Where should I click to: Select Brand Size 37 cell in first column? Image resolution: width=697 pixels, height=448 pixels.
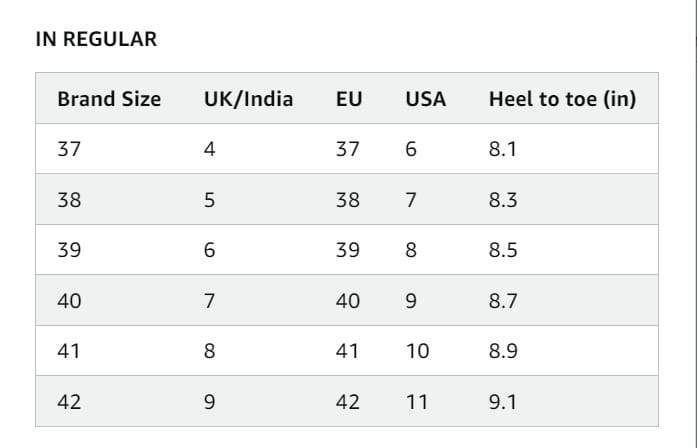tap(70, 149)
